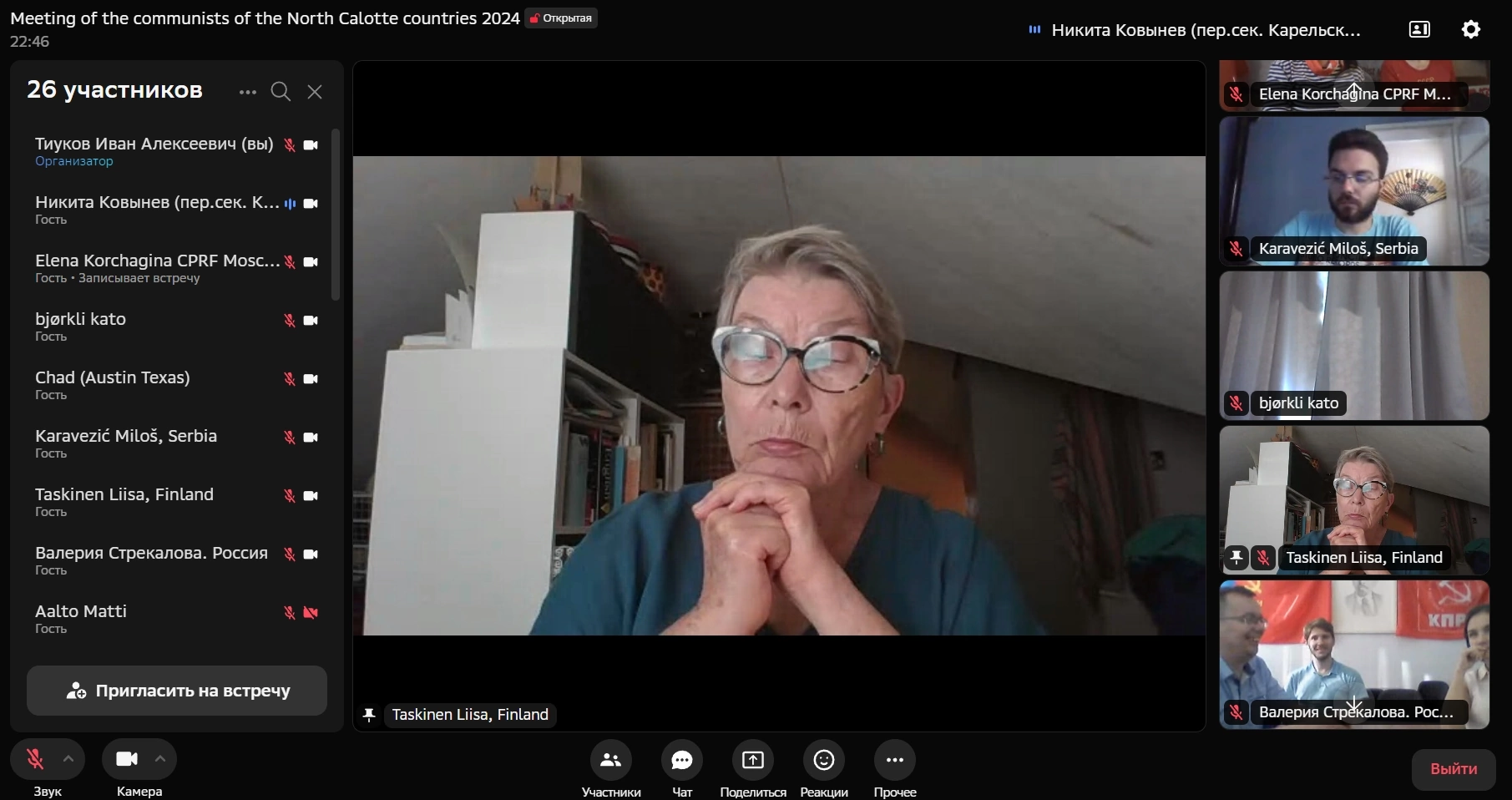The width and height of the screenshot is (1512, 800).
Task: Switch the view layout icon in top bar
Action: pyautogui.click(x=1419, y=30)
